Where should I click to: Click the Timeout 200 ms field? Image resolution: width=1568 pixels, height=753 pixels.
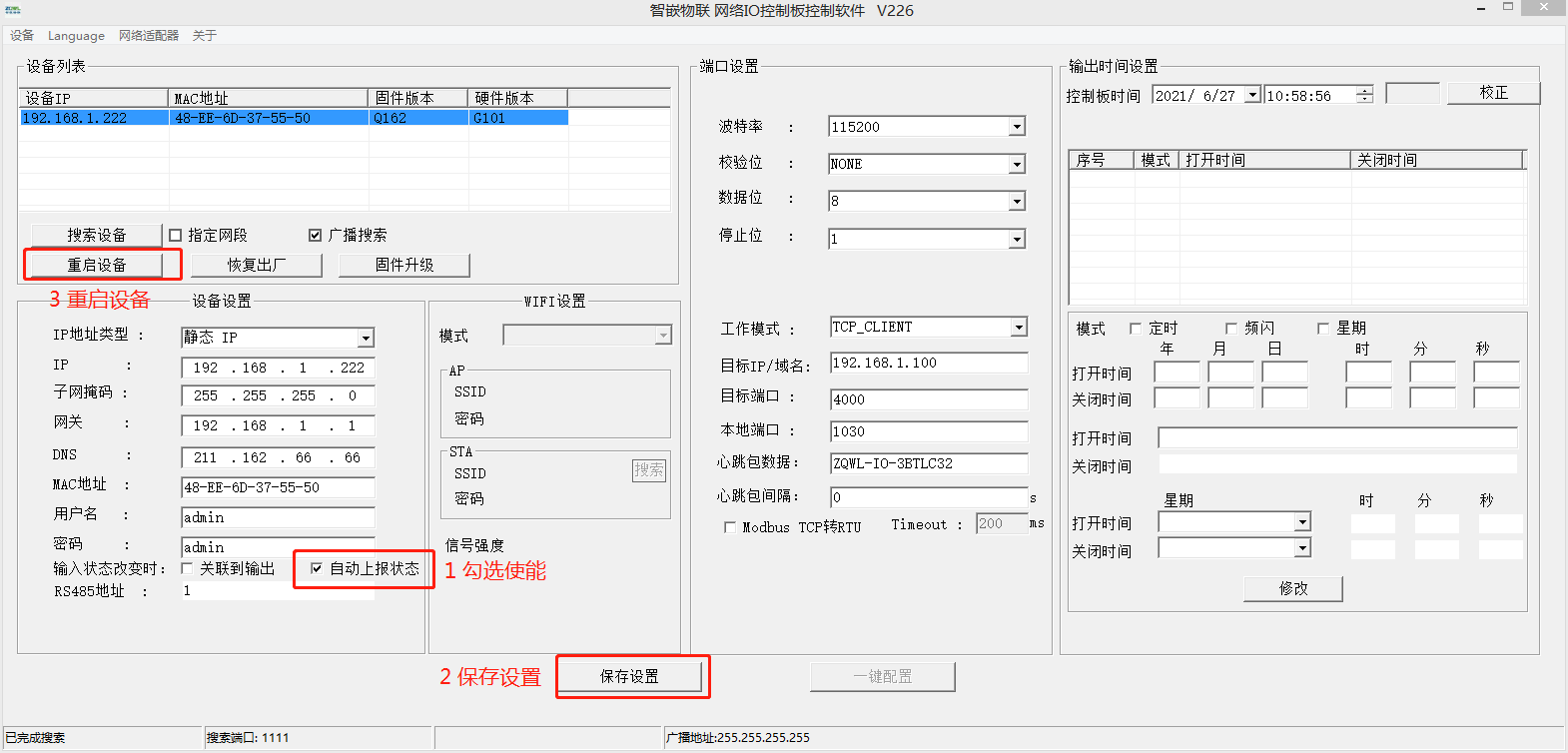point(1002,523)
